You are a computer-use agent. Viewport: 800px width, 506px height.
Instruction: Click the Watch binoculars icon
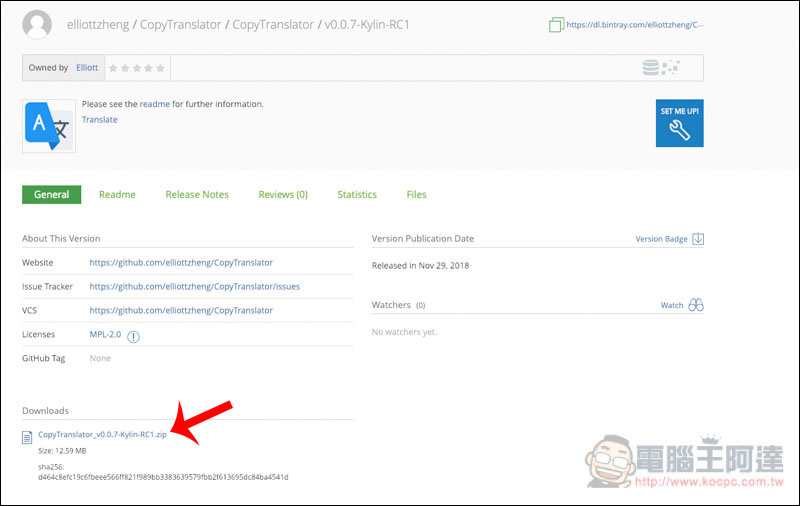(x=696, y=305)
